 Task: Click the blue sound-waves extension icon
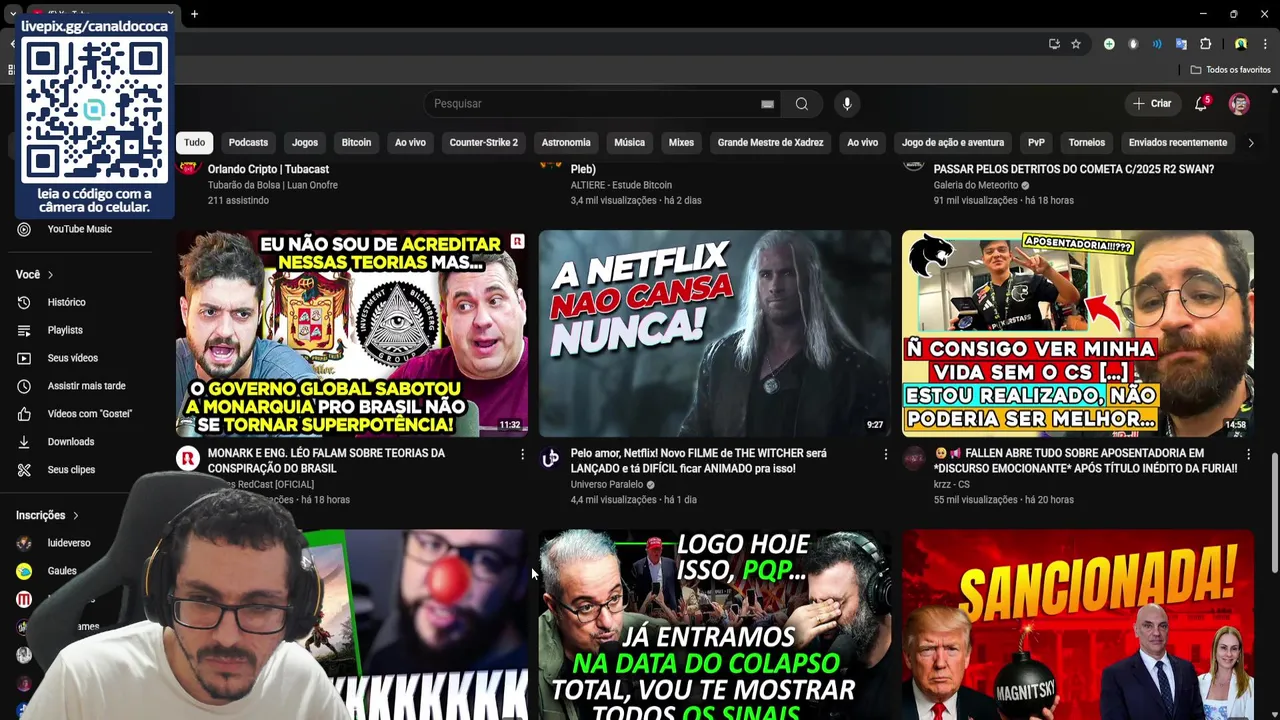coord(1157,44)
